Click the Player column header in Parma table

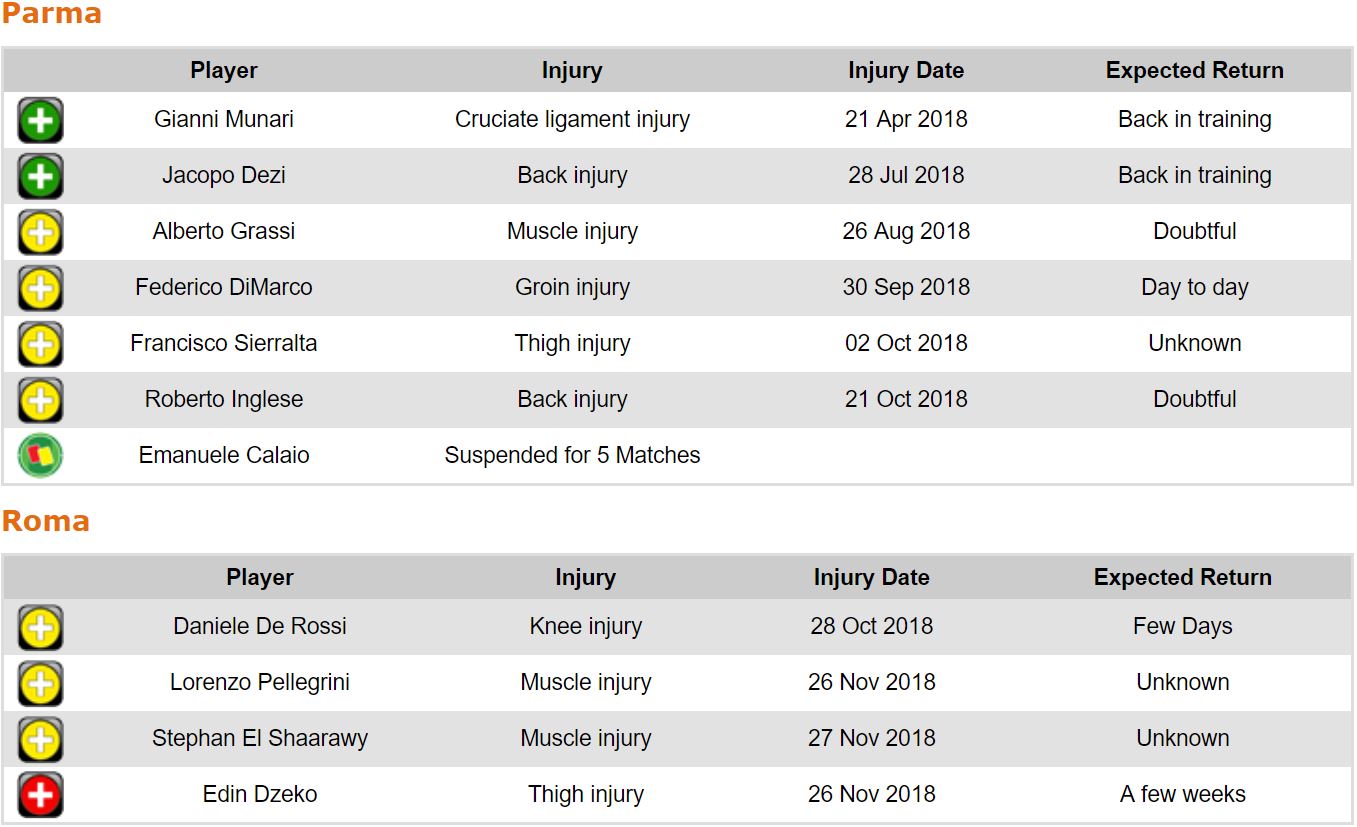tap(224, 71)
